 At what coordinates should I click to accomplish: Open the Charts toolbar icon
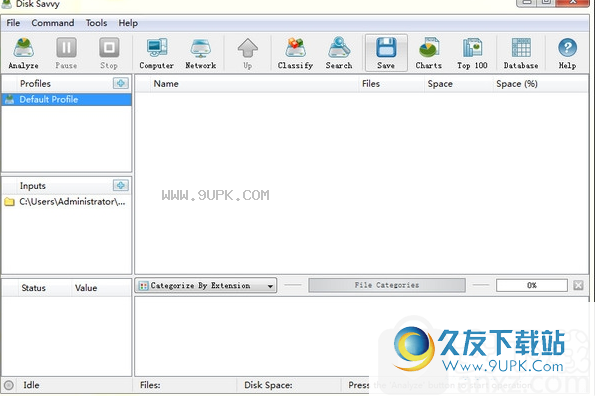[429, 48]
